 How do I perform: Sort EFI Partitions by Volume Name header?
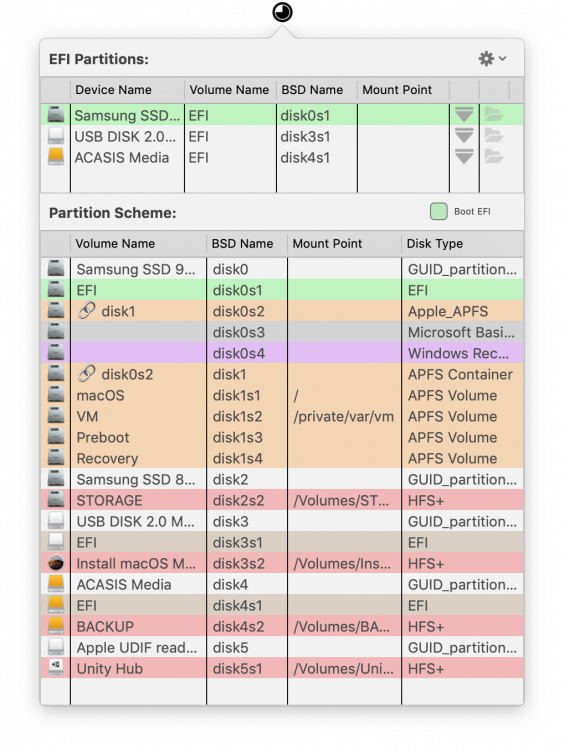230,90
